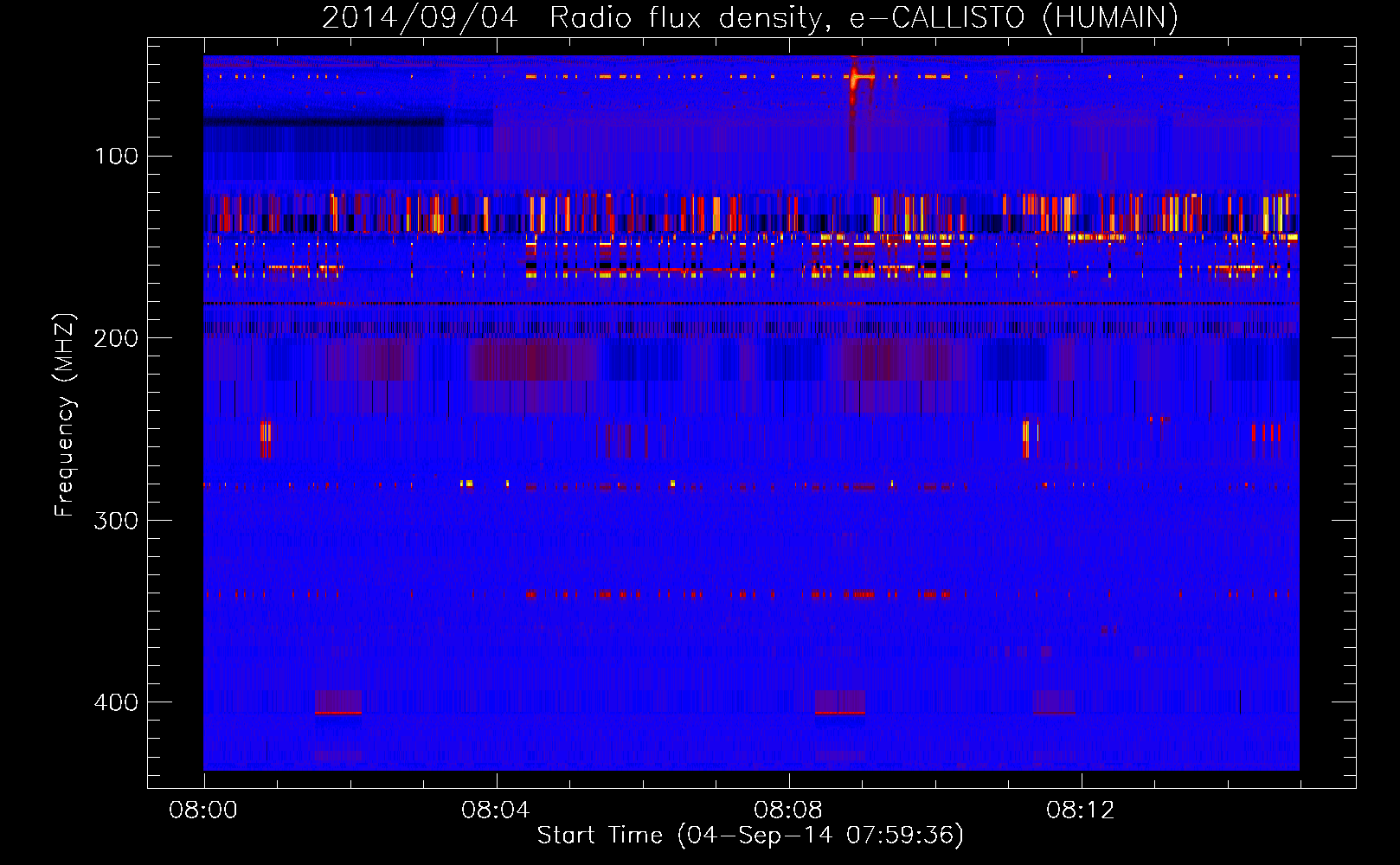Click the 'Start Time (04-Sep-14 07:59:36)' x-axis label
Screen dimensions: 1400x865
pyautogui.click(x=750, y=836)
